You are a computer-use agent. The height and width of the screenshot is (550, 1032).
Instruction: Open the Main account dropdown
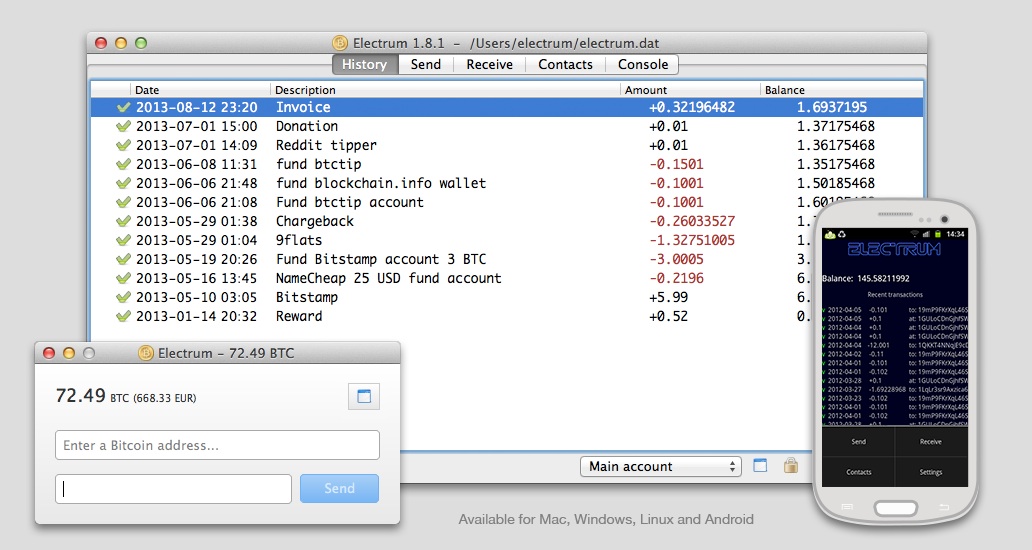[x=661, y=466]
